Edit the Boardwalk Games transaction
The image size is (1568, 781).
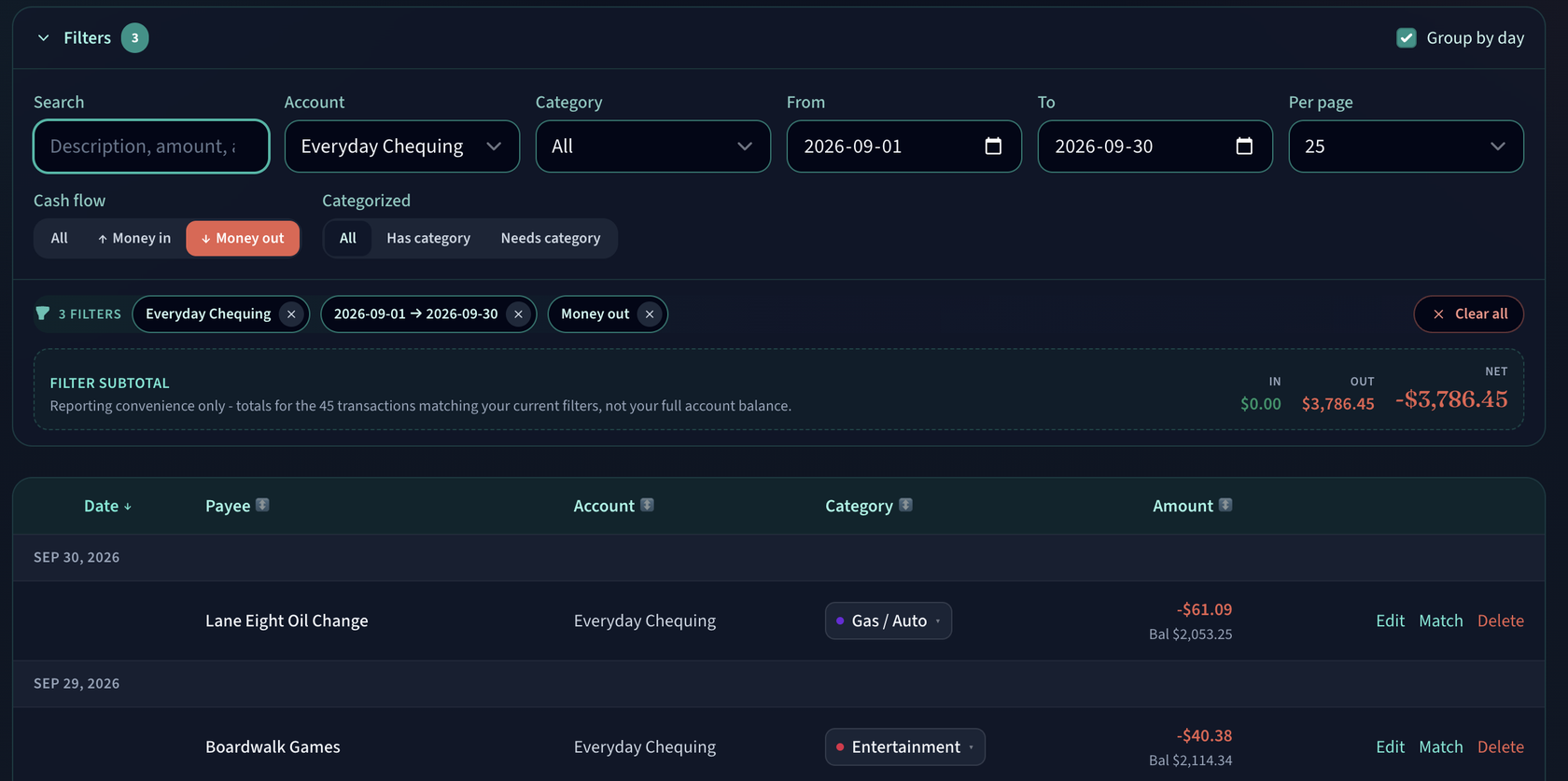tap(1390, 747)
